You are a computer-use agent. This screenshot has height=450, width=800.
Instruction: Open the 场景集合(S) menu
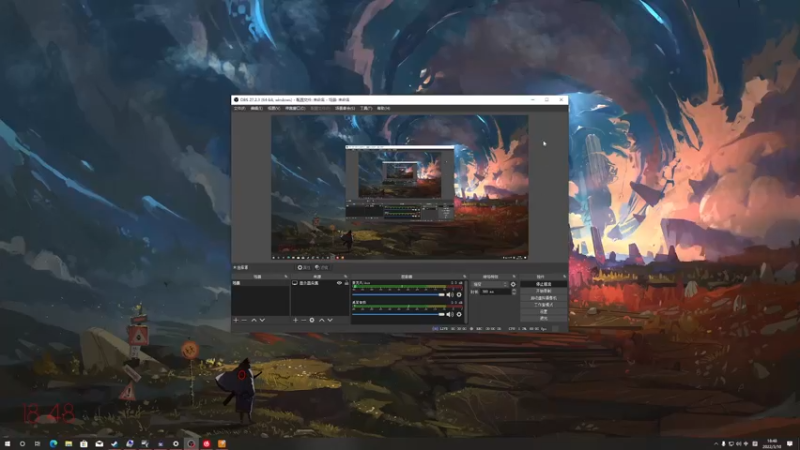(x=345, y=108)
